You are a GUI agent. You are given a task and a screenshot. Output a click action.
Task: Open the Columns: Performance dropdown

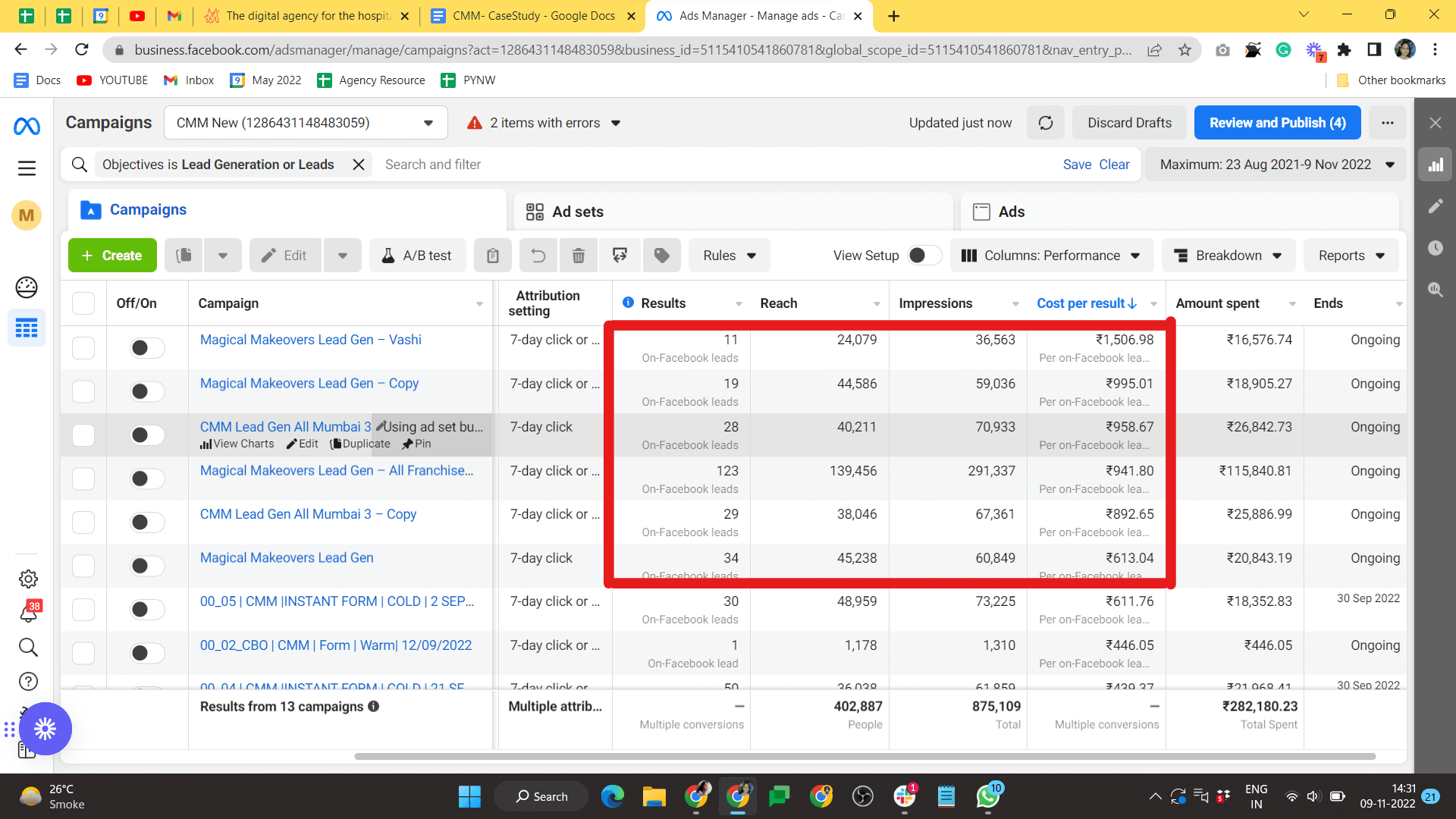point(1051,256)
